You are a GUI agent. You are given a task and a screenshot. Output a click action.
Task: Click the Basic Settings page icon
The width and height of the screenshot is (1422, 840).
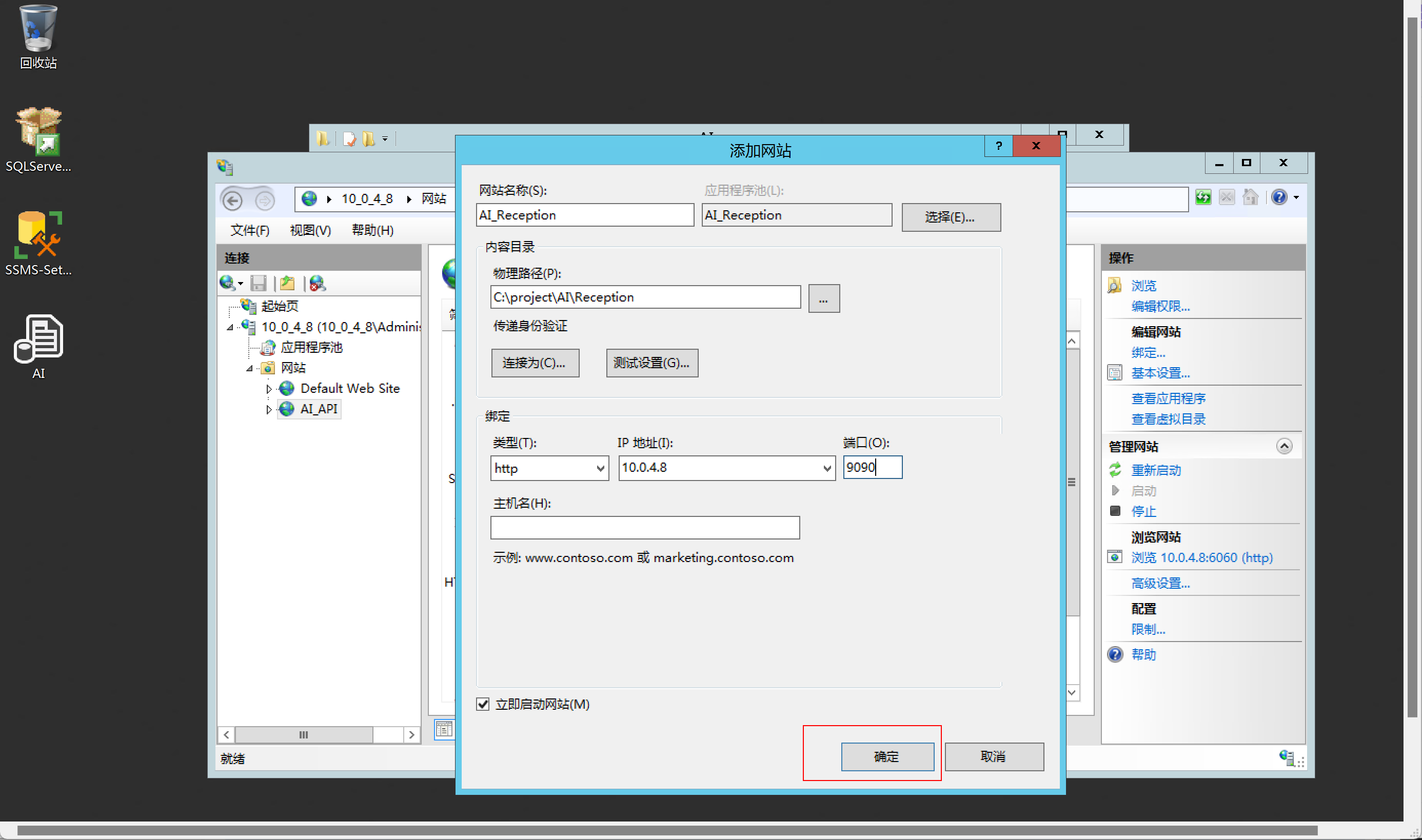pyautogui.click(x=1115, y=372)
